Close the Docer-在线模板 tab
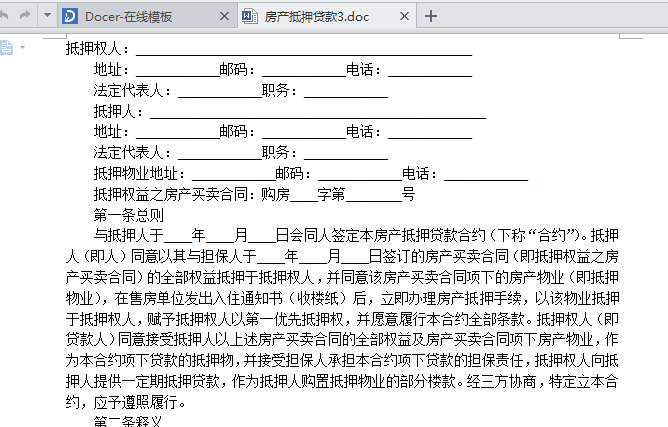Image resolution: width=668 pixels, height=427 pixels. (x=224, y=16)
